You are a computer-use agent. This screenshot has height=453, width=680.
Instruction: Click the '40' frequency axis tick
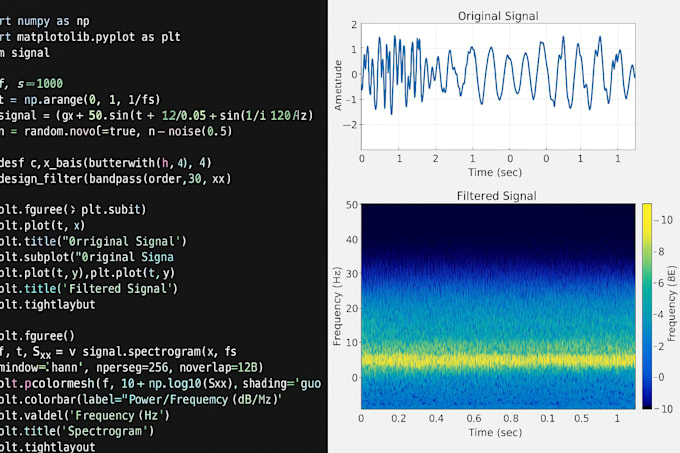[x=352, y=240]
